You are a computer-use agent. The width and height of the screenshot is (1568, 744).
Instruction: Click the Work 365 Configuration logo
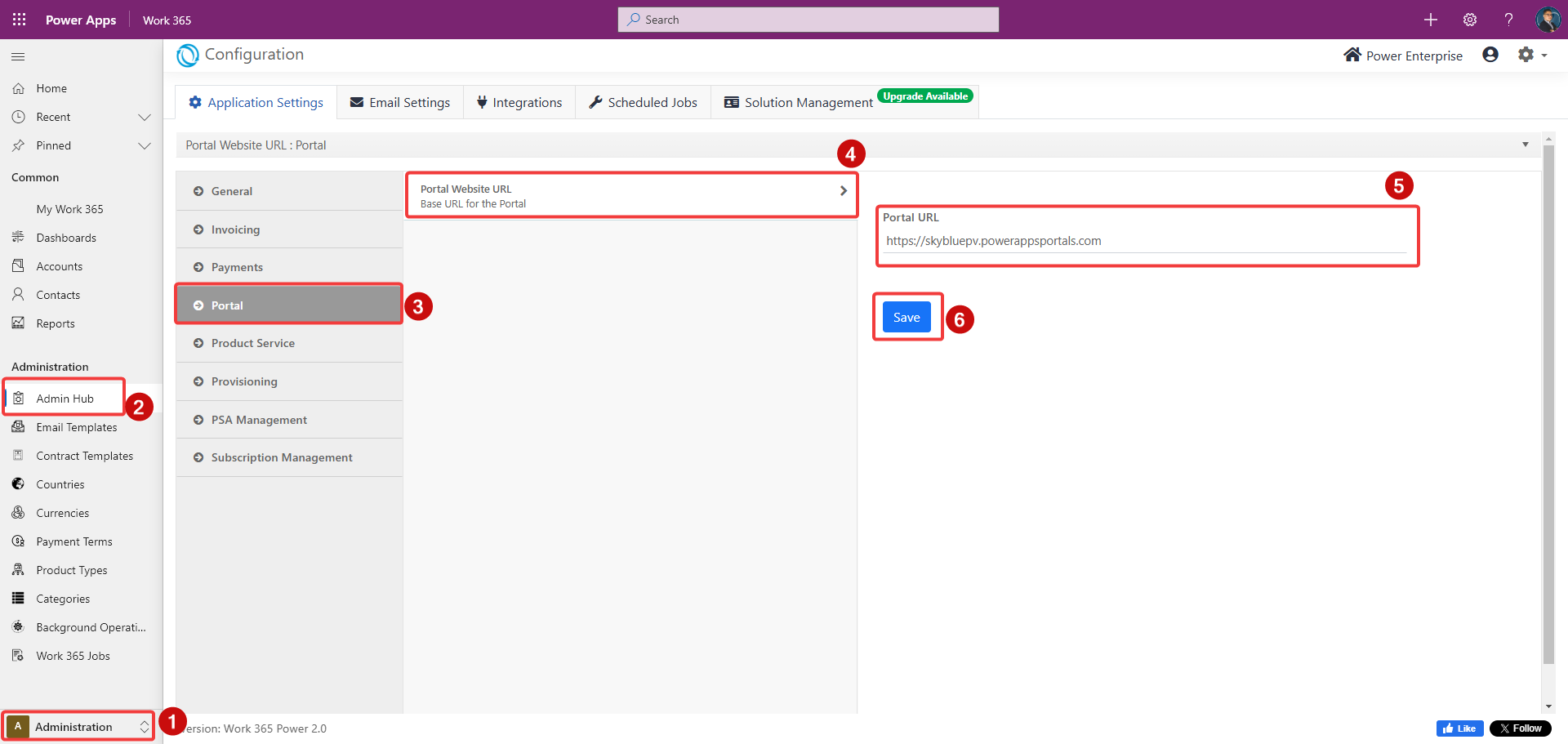pos(188,55)
